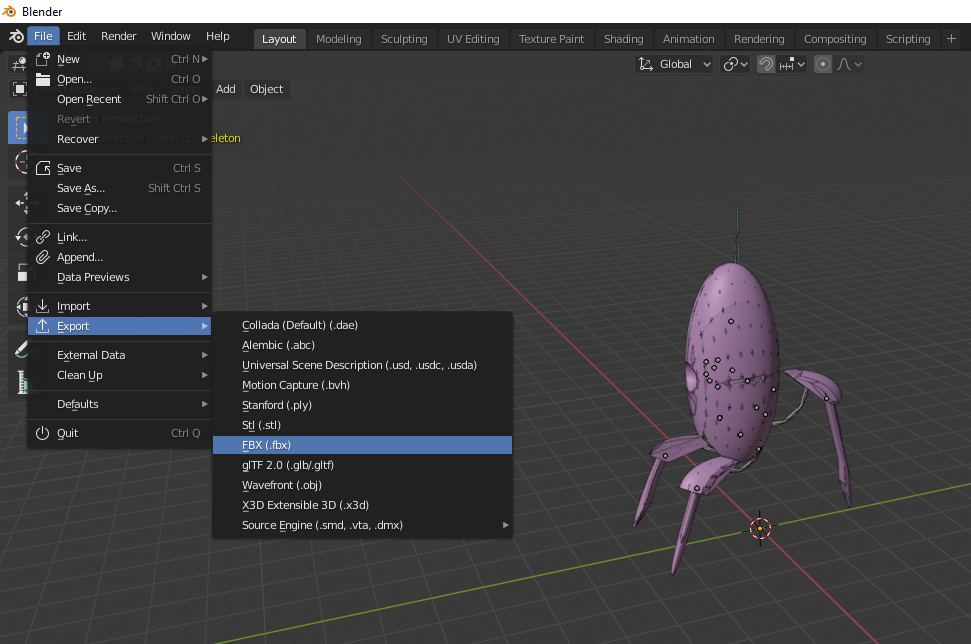
Task: Click the 3D cursor in viewport
Action: (760, 528)
